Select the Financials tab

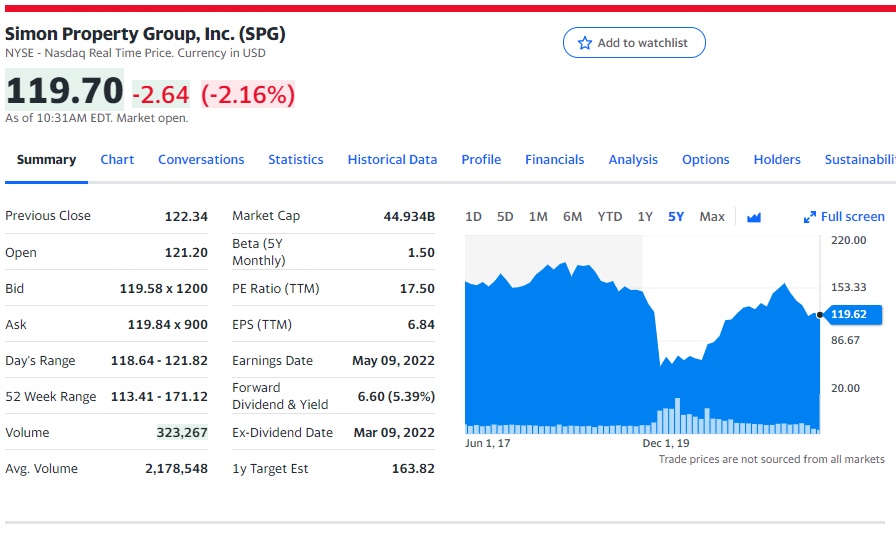pos(555,160)
